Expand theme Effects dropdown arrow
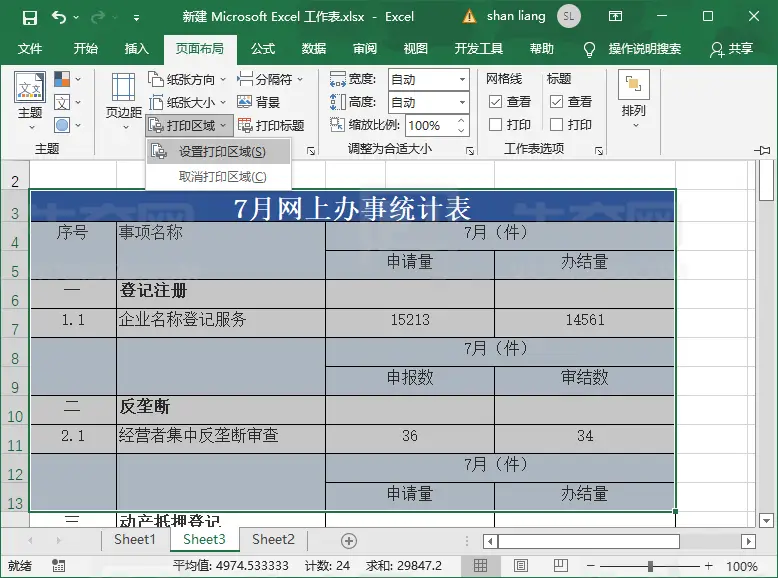The image size is (778, 578). [78, 125]
